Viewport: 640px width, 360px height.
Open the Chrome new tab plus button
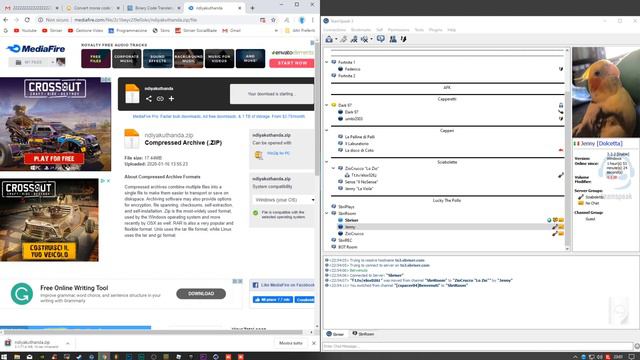pyautogui.click(x=252, y=8)
